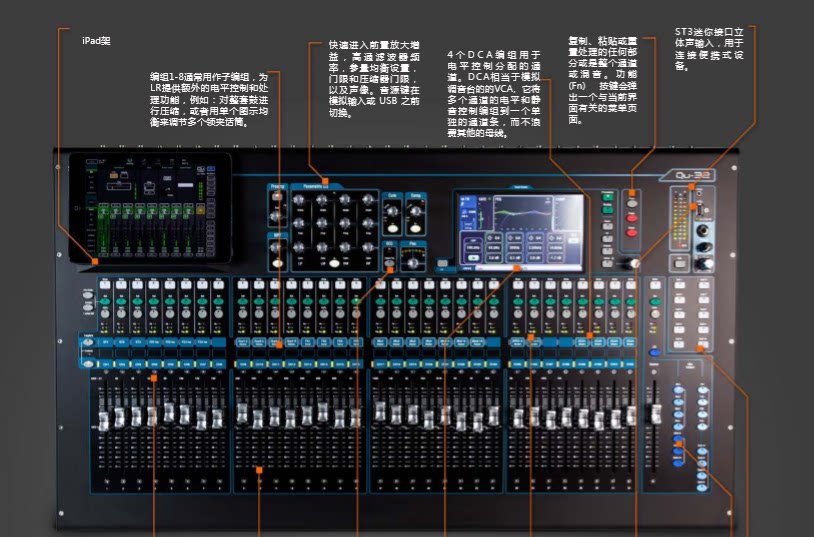Select the Comp threshold knob
The image size is (814, 537).
[x=416, y=211]
